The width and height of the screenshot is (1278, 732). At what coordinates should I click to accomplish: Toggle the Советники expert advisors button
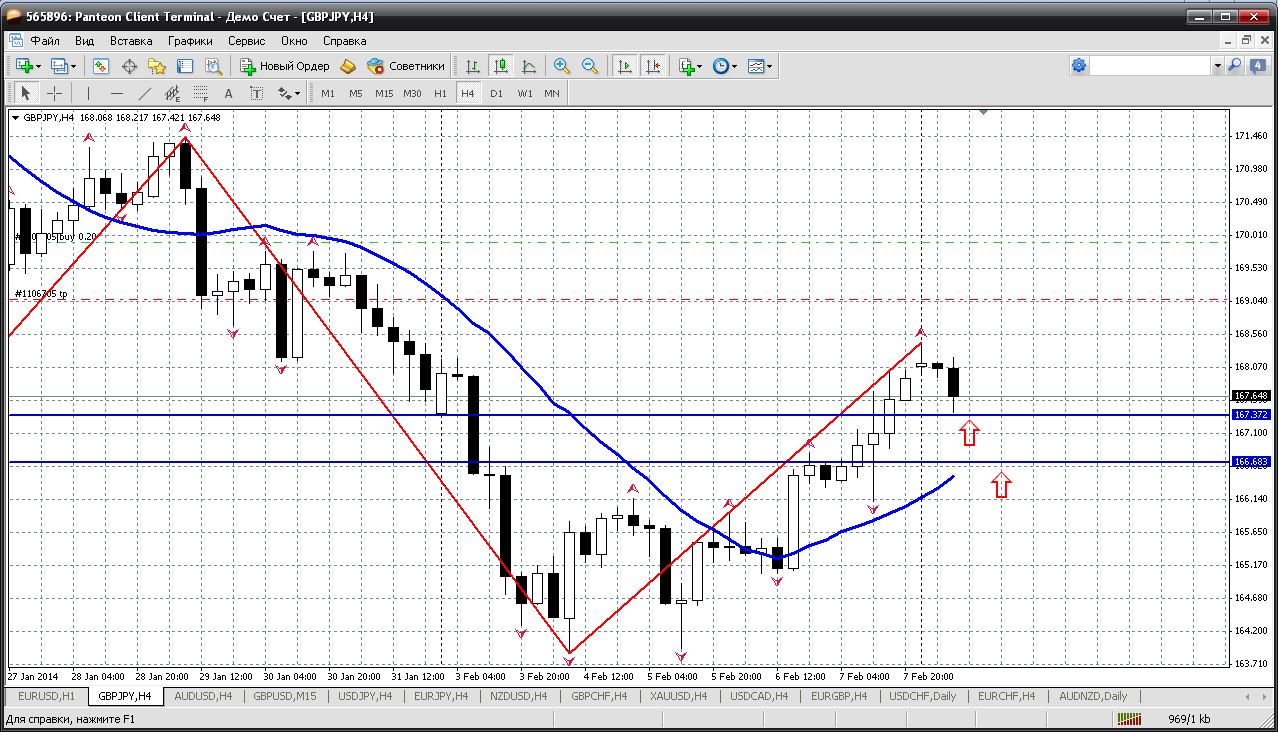[406, 66]
